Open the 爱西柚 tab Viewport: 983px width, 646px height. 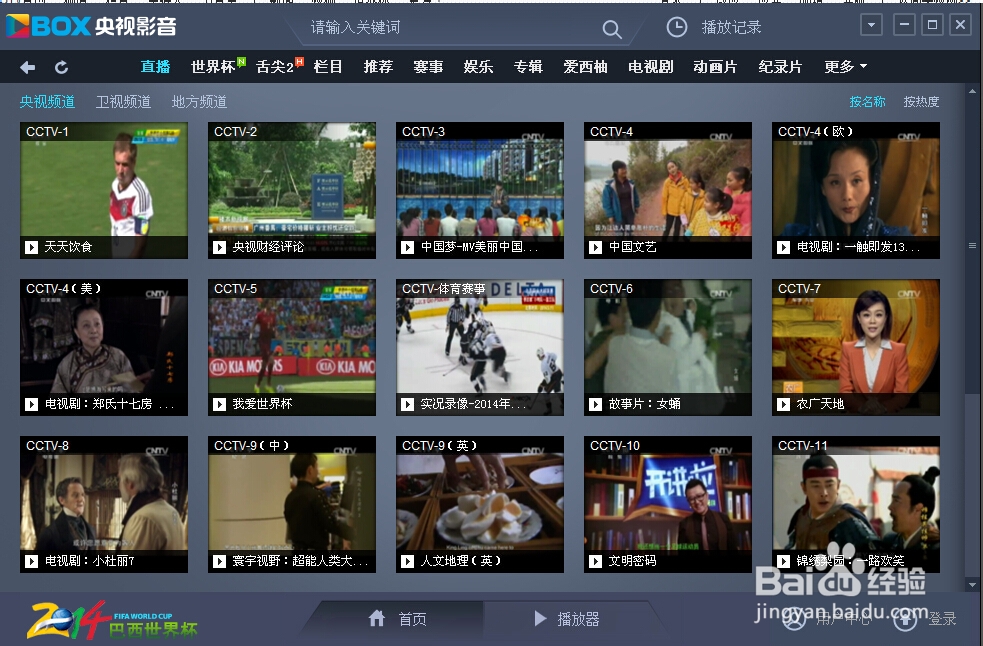(x=585, y=66)
